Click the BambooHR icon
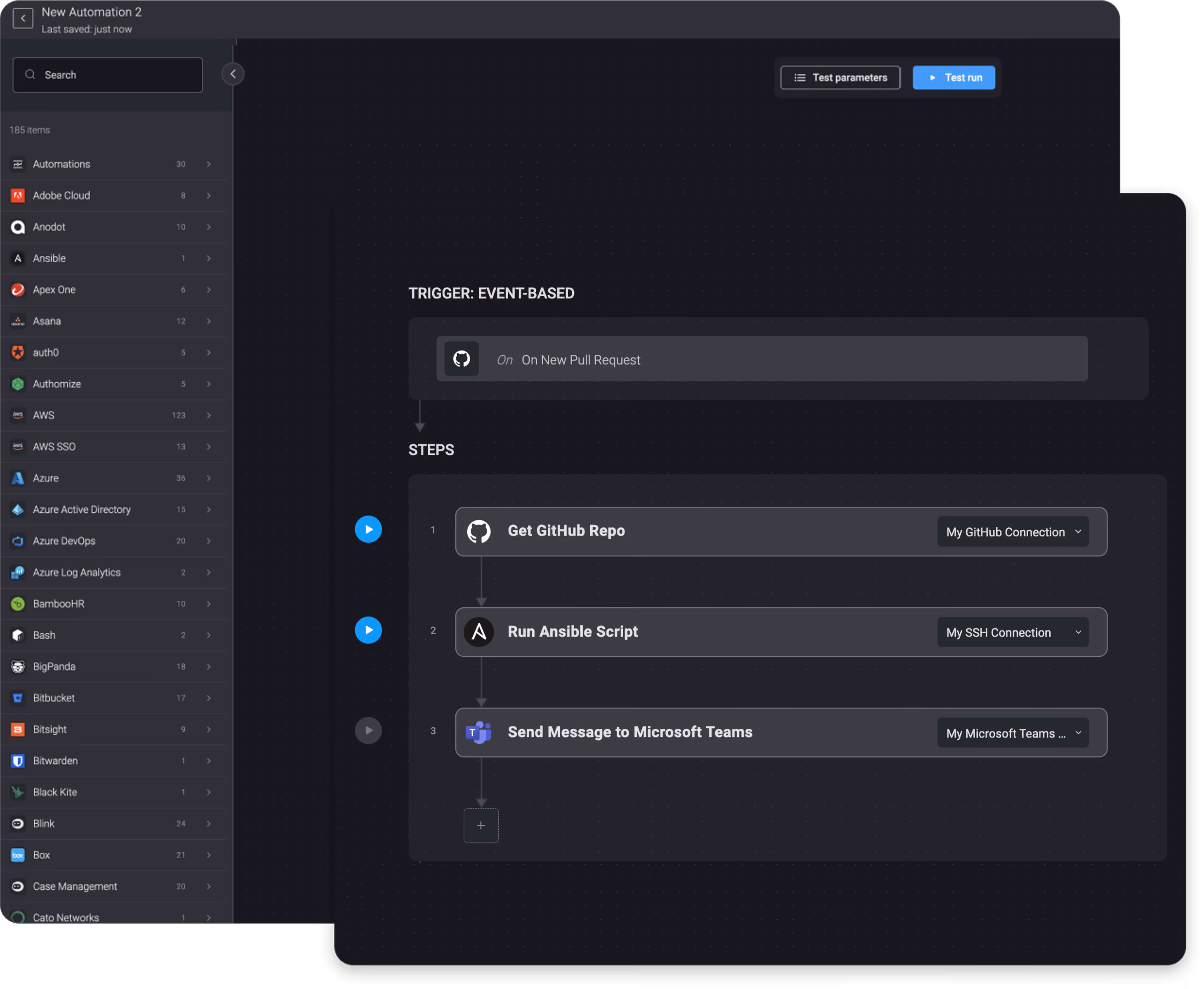 click(18, 604)
